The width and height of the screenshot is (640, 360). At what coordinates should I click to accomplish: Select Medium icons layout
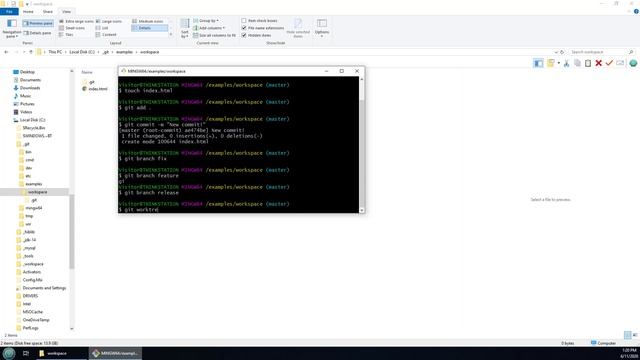click(x=148, y=21)
